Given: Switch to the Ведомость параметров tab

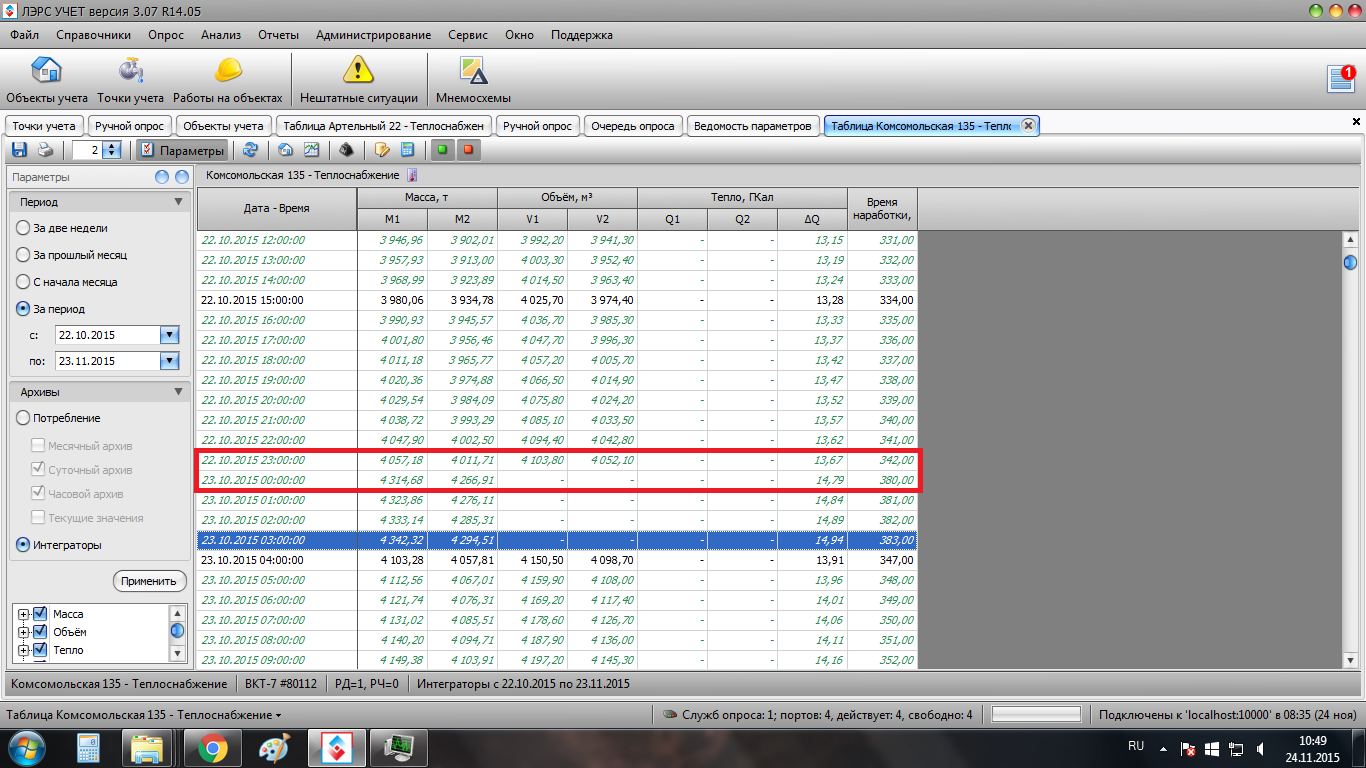Looking at the screenshot, I should tap(753, 126).
